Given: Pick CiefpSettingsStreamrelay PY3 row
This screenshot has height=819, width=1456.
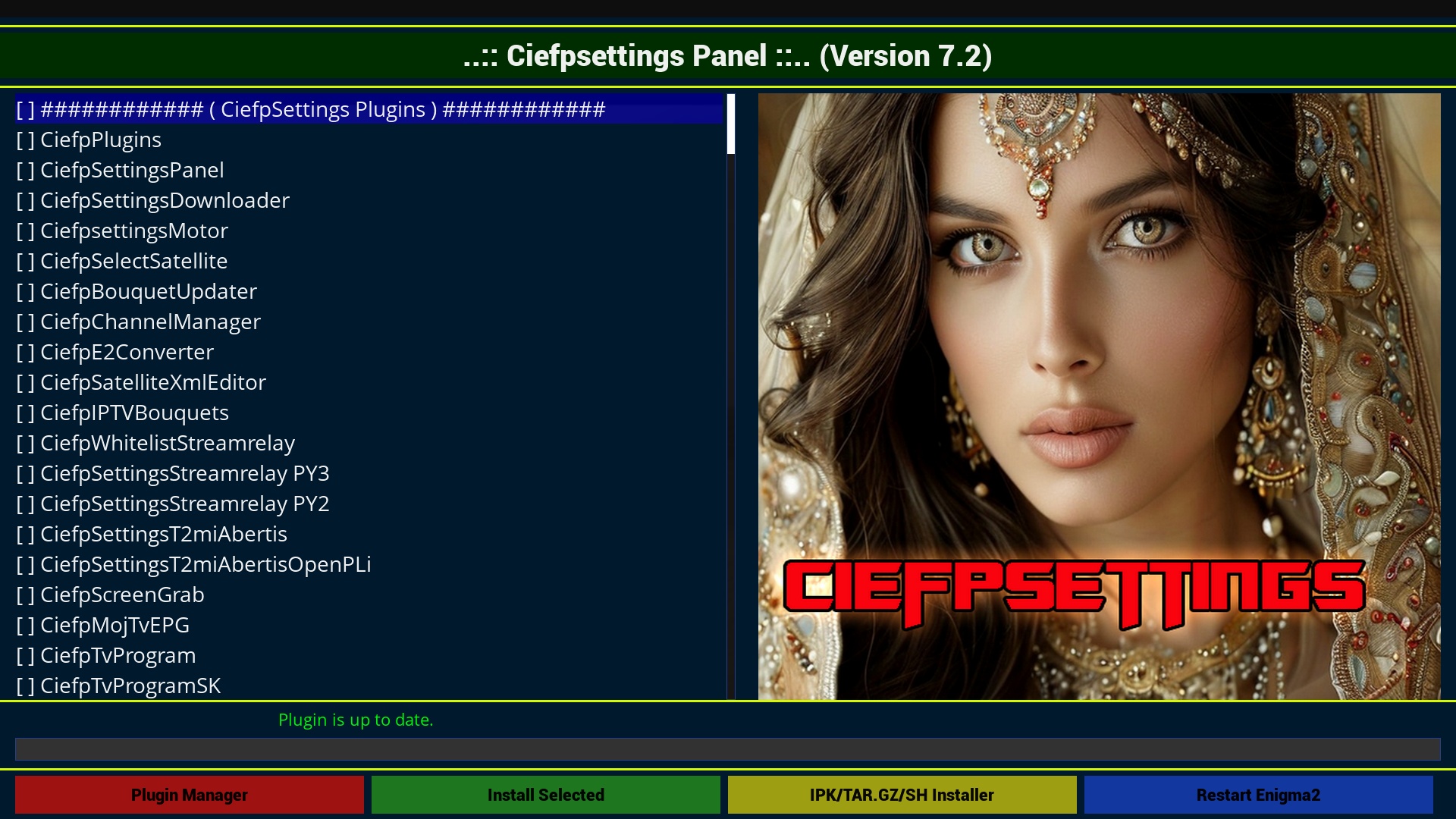Looking at the screenshot, I should pos(370,473).
